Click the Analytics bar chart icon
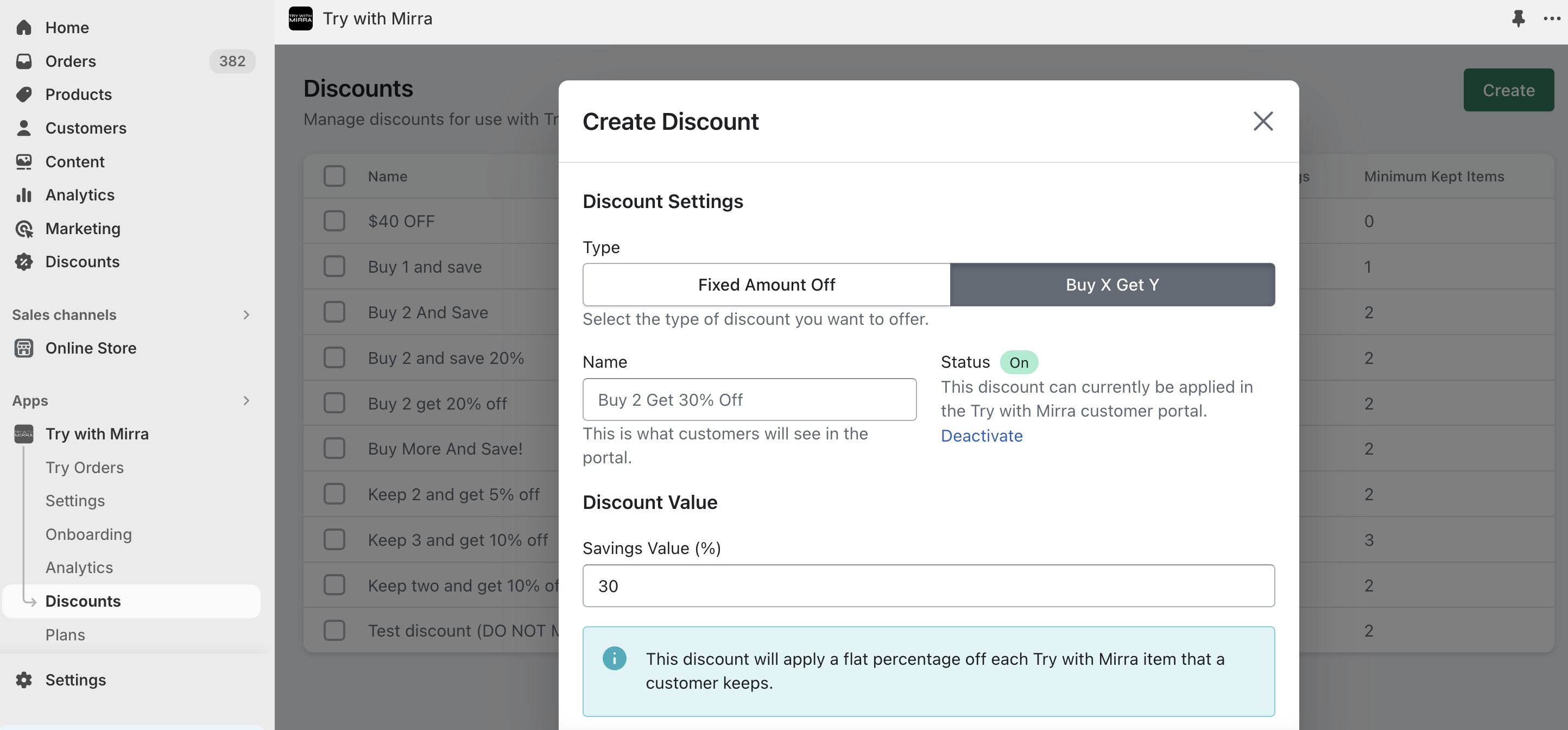 tap(24, 195)
